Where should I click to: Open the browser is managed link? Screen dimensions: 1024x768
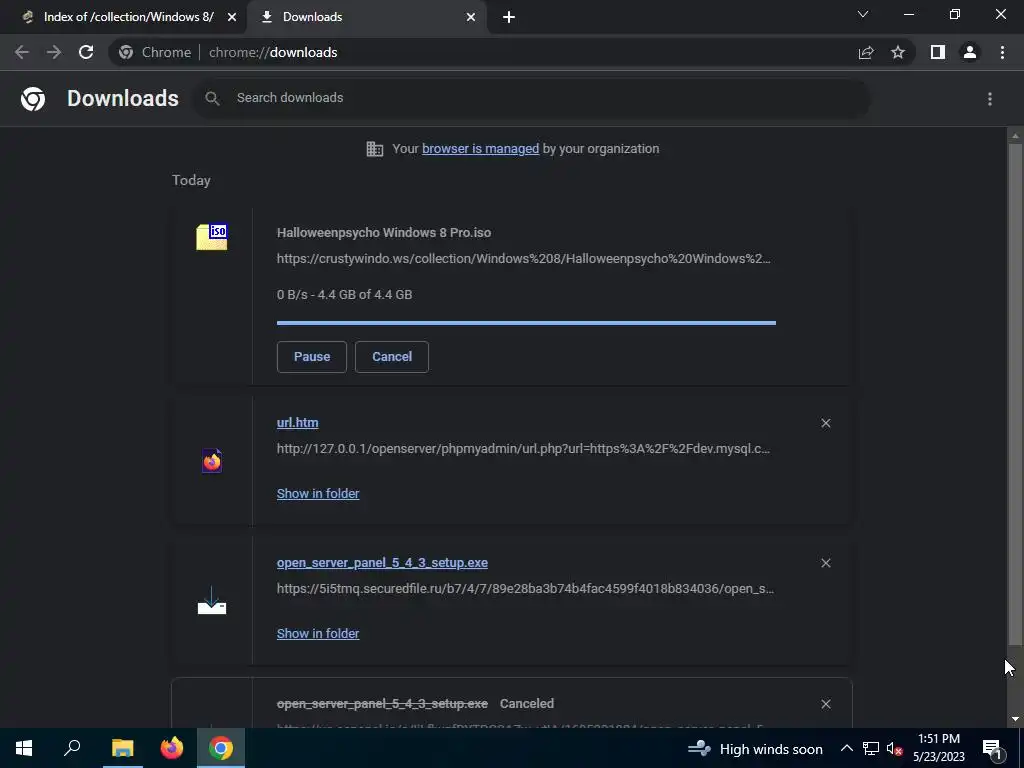click(x=481, y=149)
